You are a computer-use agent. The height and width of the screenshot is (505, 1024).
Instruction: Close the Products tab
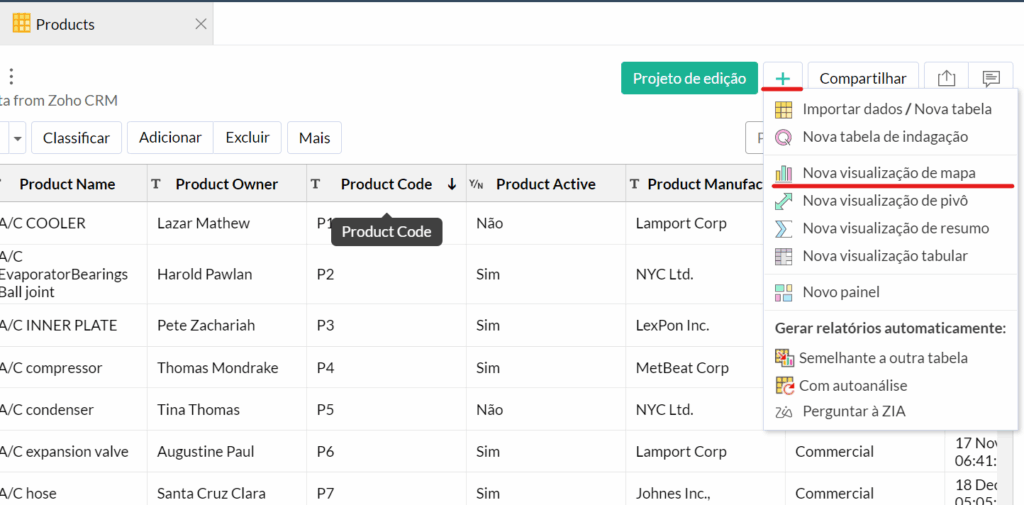point(201,24)
